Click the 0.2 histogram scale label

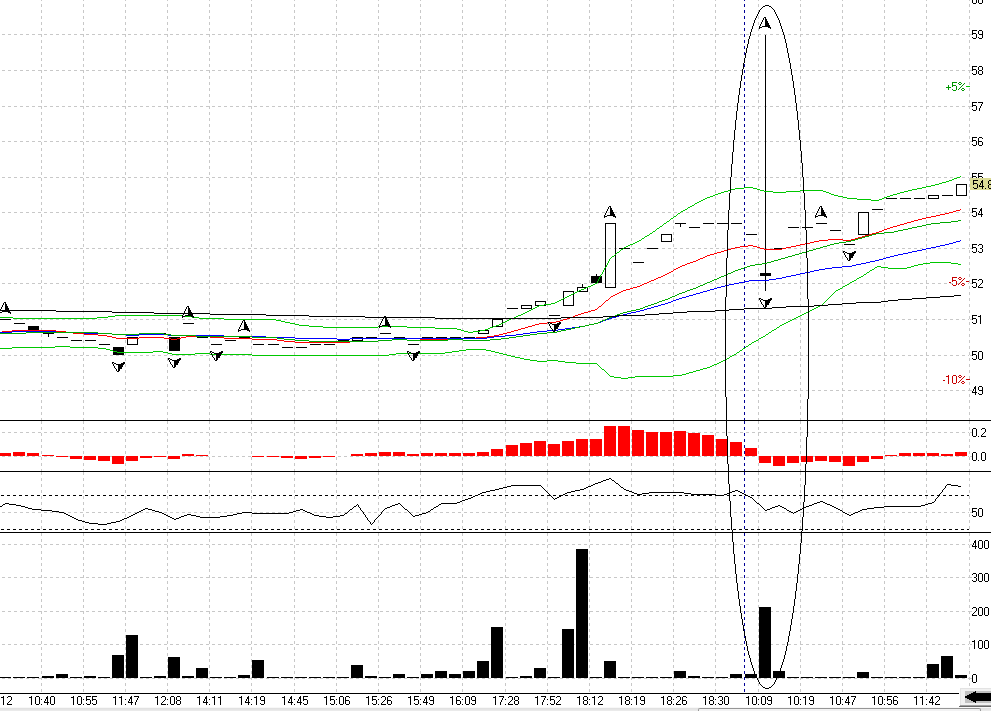click(979, 432)
